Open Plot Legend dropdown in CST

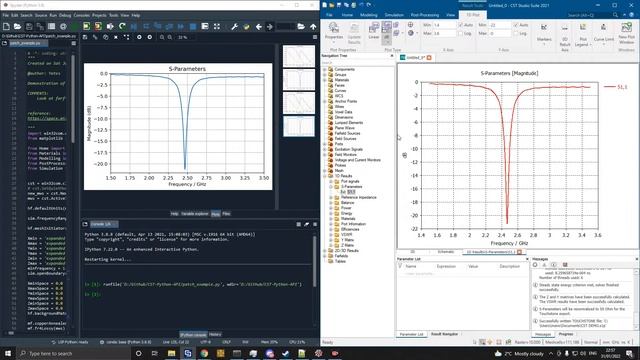pyautogui.click(x=584, y=35)
